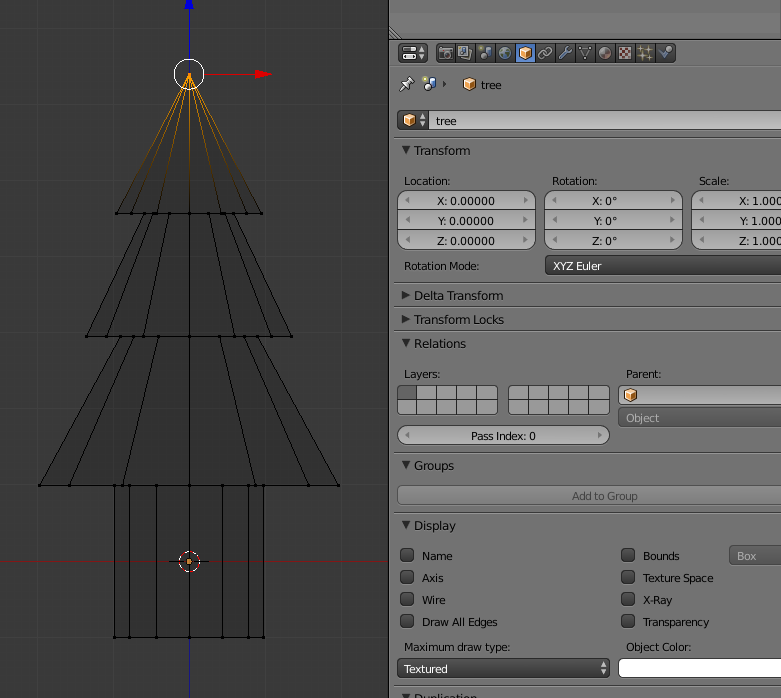
Task: Click the white Object Color swatch
Action: (x=700, y=668)
